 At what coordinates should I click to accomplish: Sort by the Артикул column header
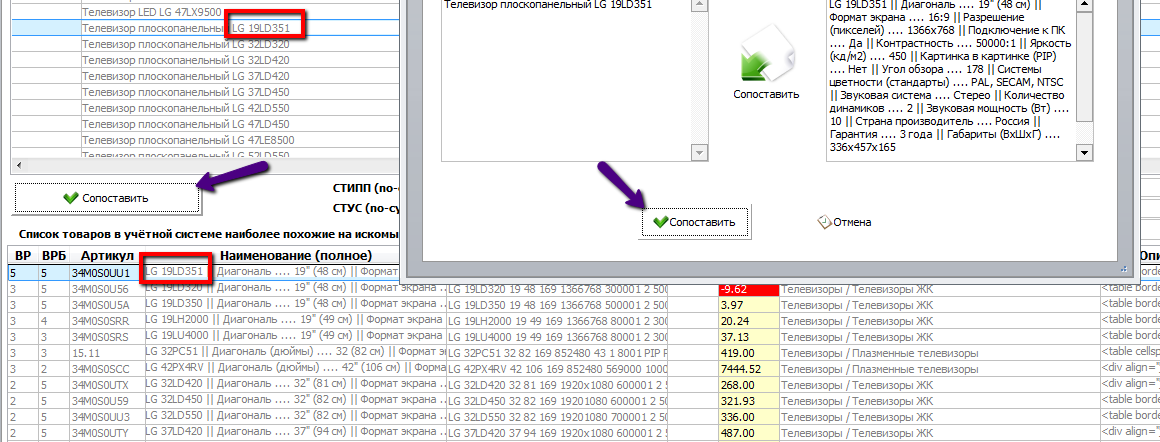click(107, 256)
